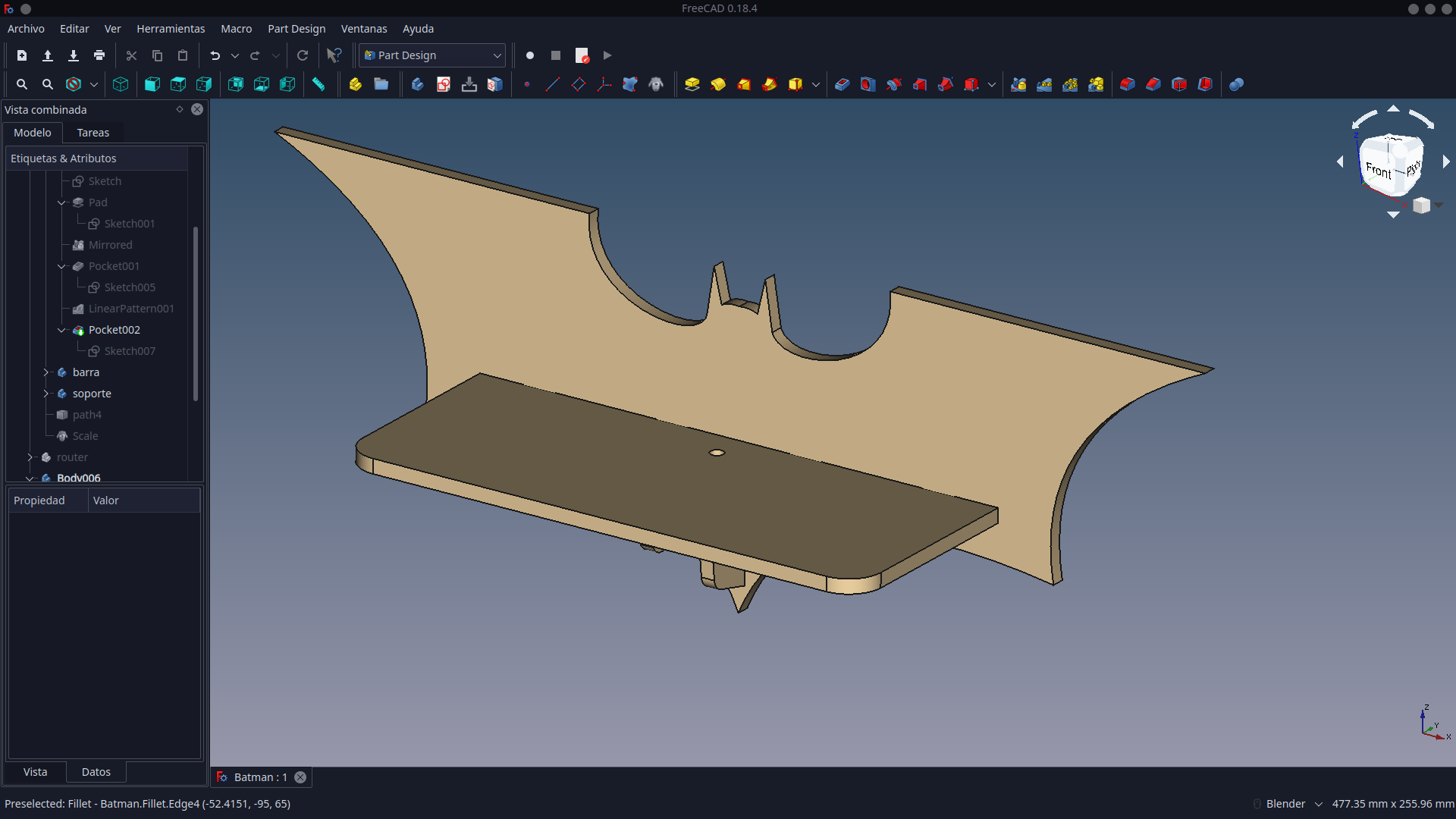Click the Create sketch icon
Screen dimensions: 1456x819
tap(444, 84)
